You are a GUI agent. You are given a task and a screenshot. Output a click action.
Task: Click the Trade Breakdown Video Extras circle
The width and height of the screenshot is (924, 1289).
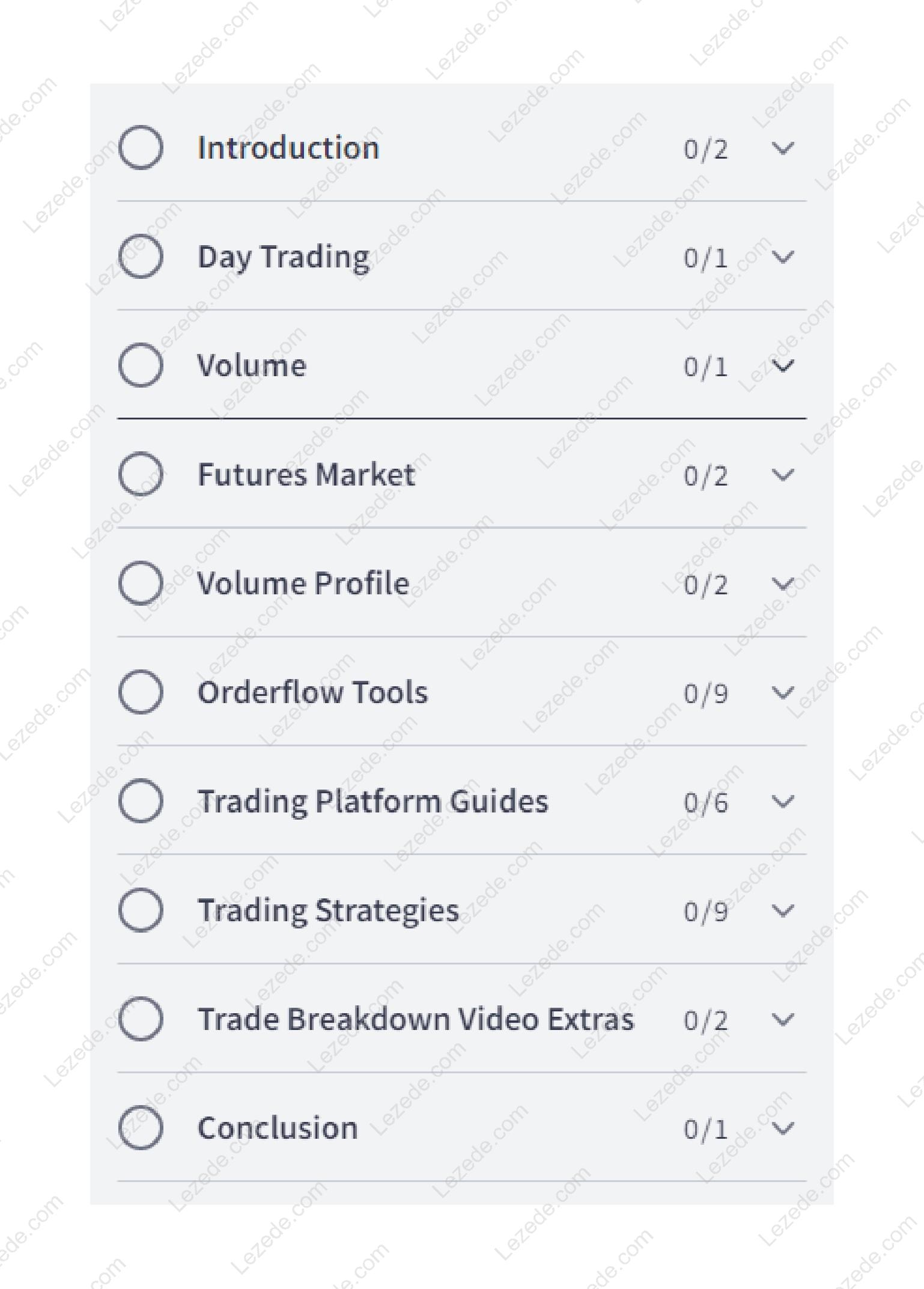141,1019
